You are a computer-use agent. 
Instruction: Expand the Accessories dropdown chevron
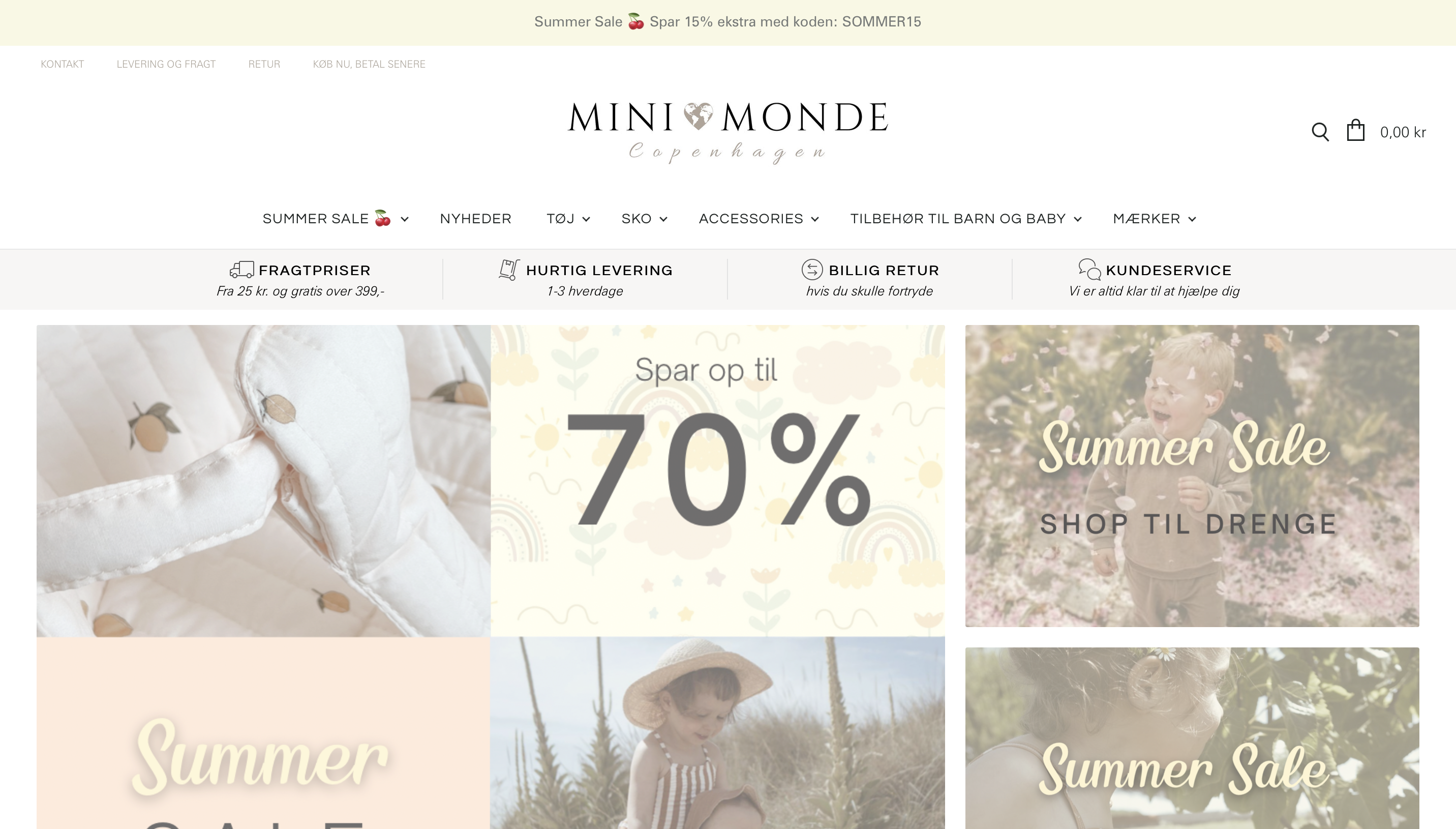[x=815, y=219]
